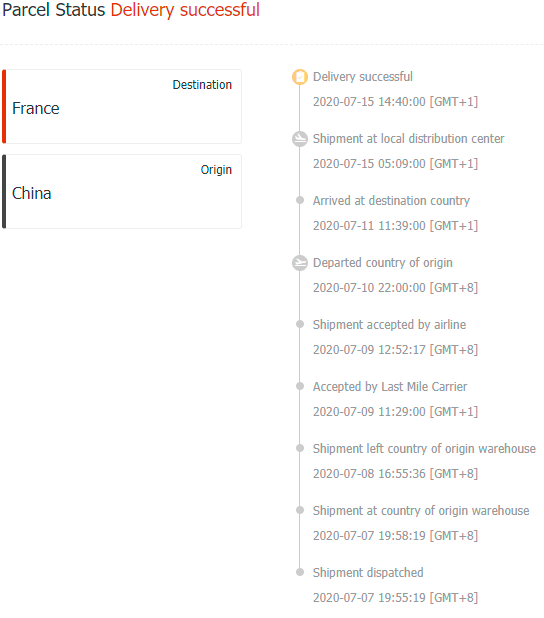The image size is (544, 618).
Task: Click the 2020-07-15 14:40:00 delivery timestamp
Action: [395, 102]
